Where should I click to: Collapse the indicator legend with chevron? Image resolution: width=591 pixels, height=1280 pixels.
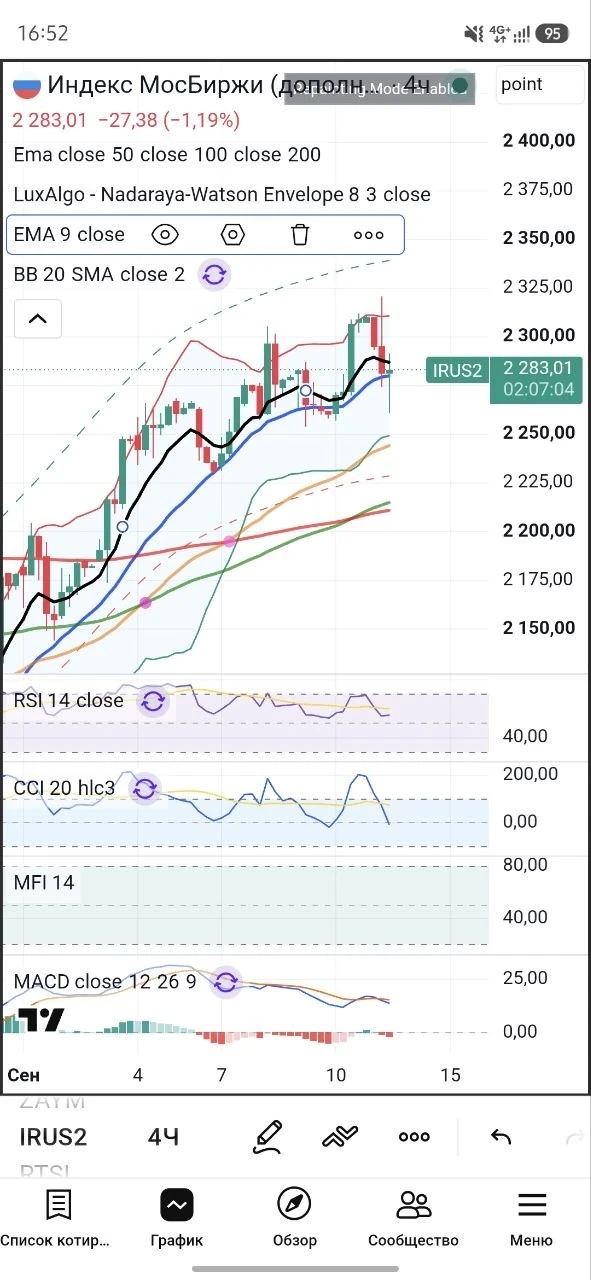tap(38, 319)
